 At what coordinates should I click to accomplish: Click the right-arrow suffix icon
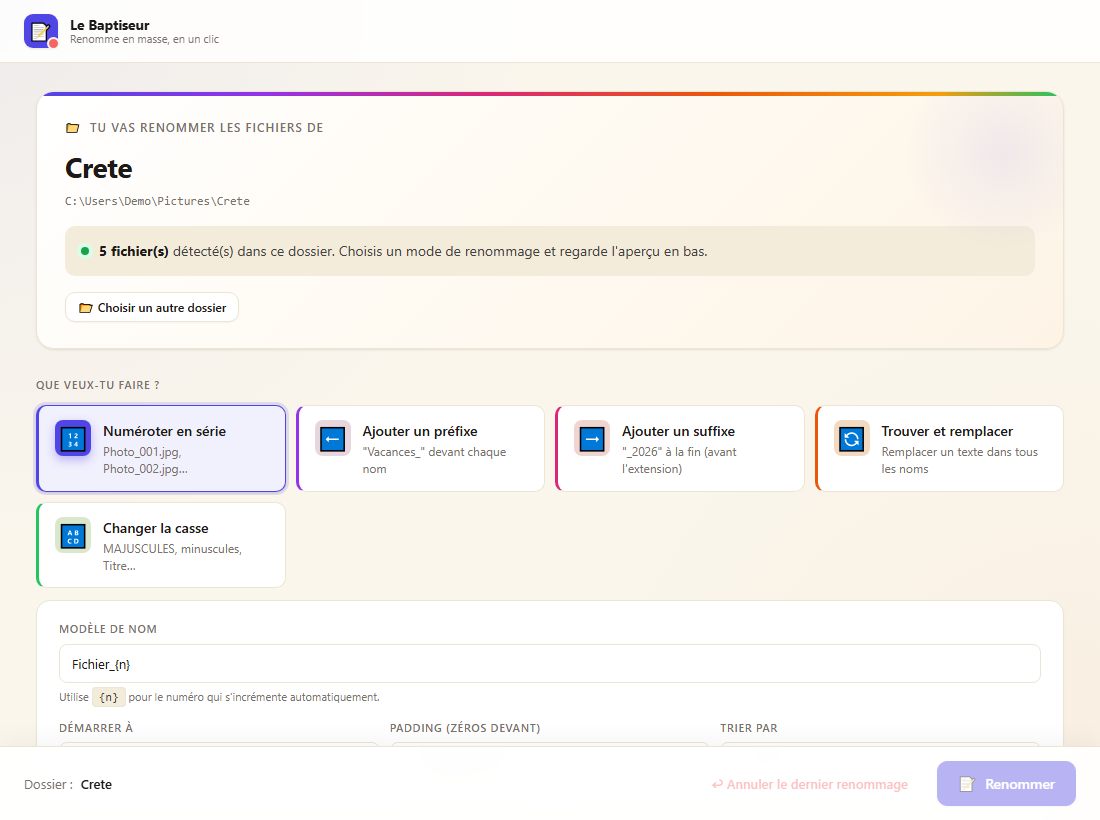(592, 439)
